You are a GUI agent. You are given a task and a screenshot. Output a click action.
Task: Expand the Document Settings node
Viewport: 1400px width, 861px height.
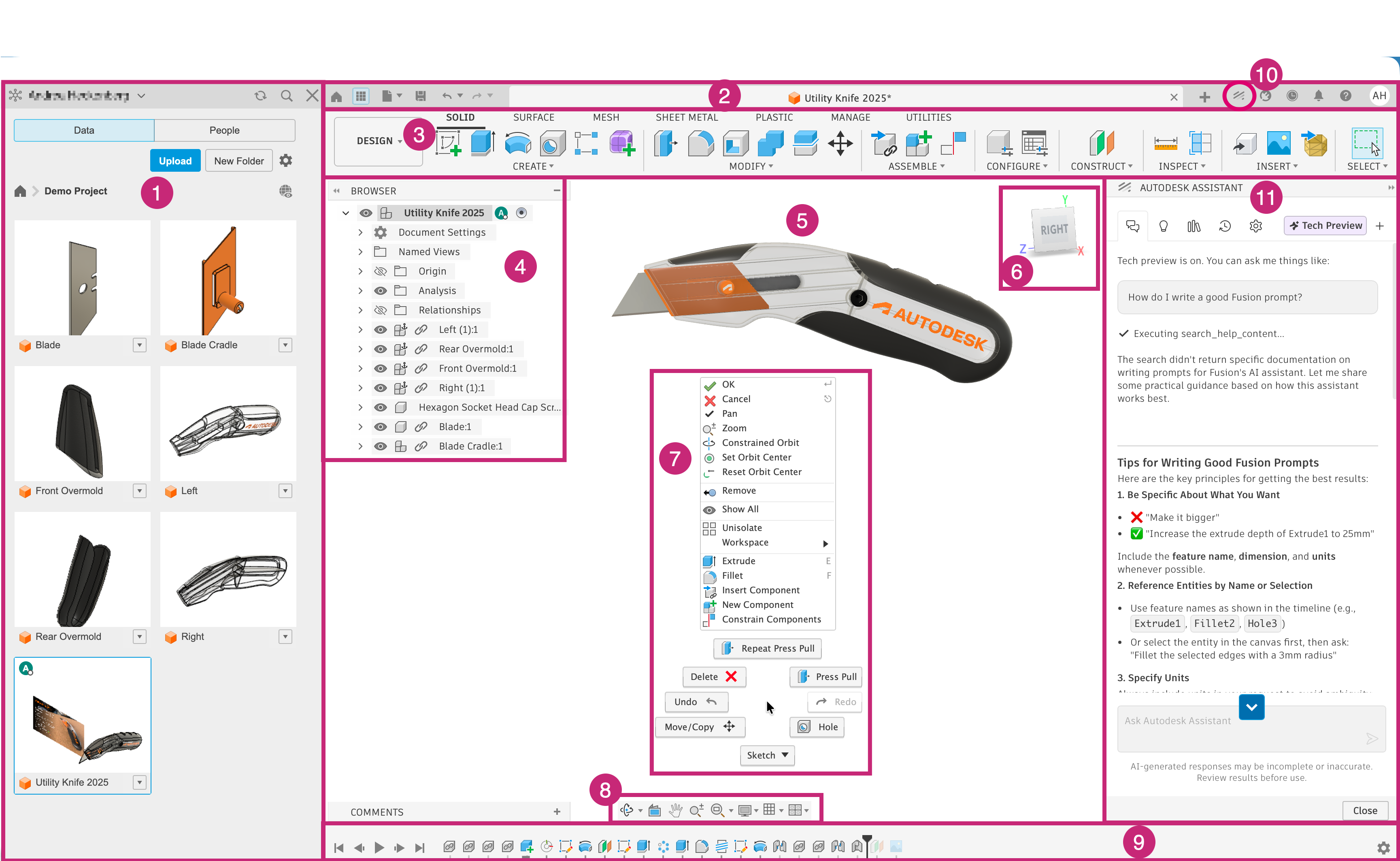(x=360, y=232)
